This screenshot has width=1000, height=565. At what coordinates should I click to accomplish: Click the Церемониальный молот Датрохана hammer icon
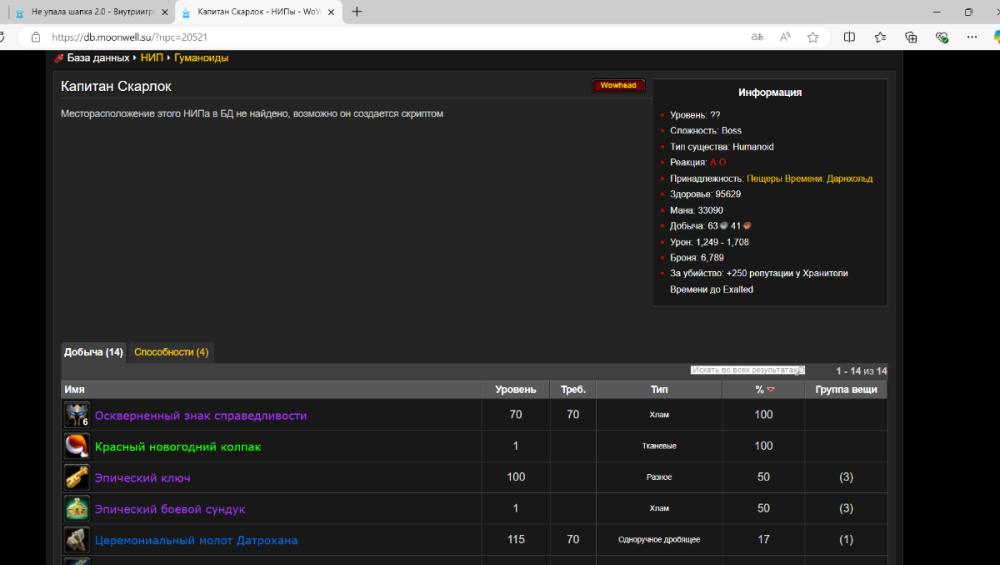click(x=77, y=540)
